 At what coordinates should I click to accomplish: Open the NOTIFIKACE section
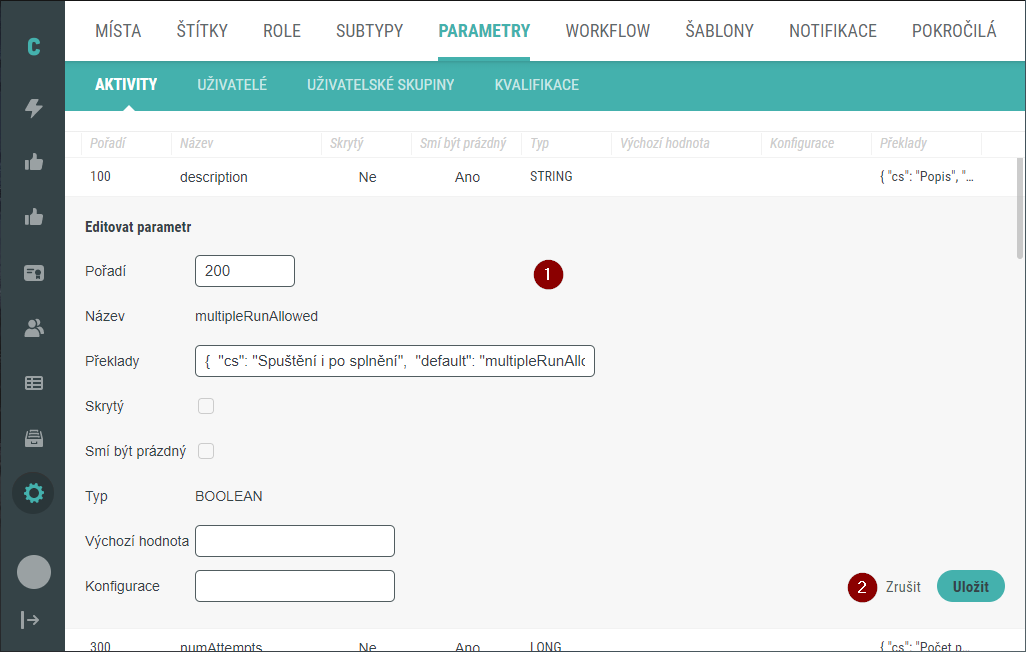click(x=832, y=31)
